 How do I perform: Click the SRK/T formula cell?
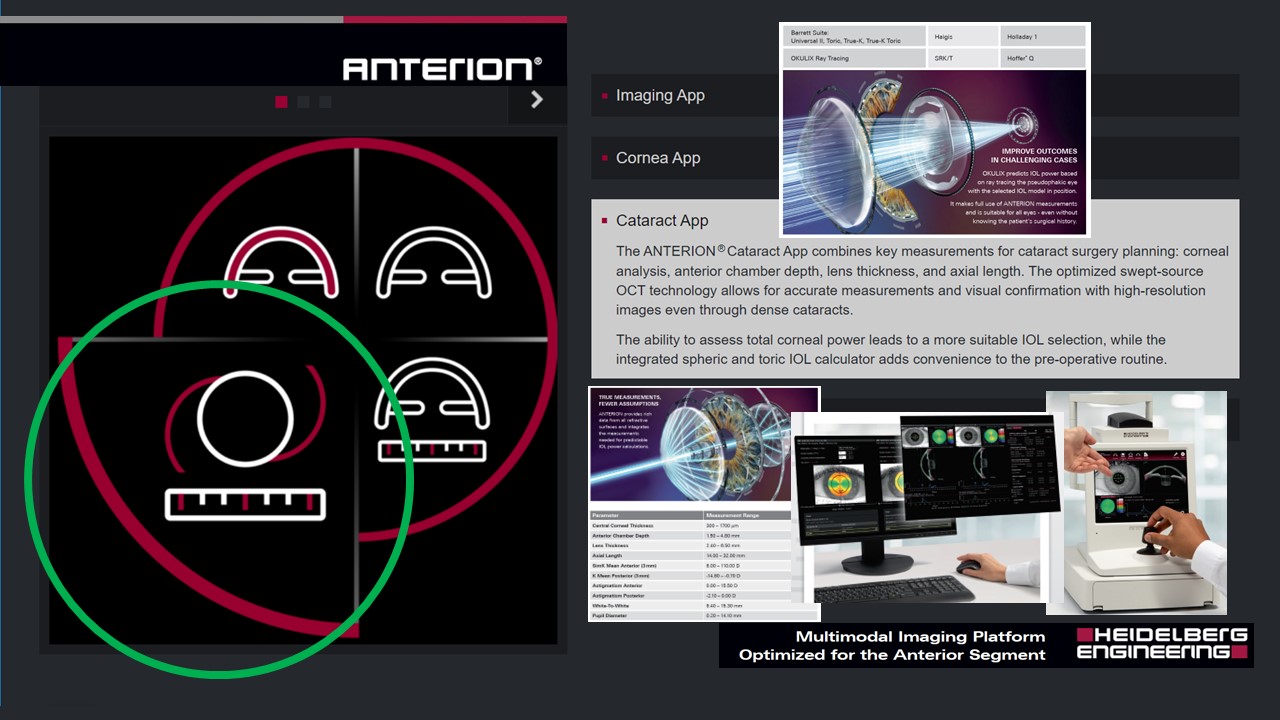[963, 58]
